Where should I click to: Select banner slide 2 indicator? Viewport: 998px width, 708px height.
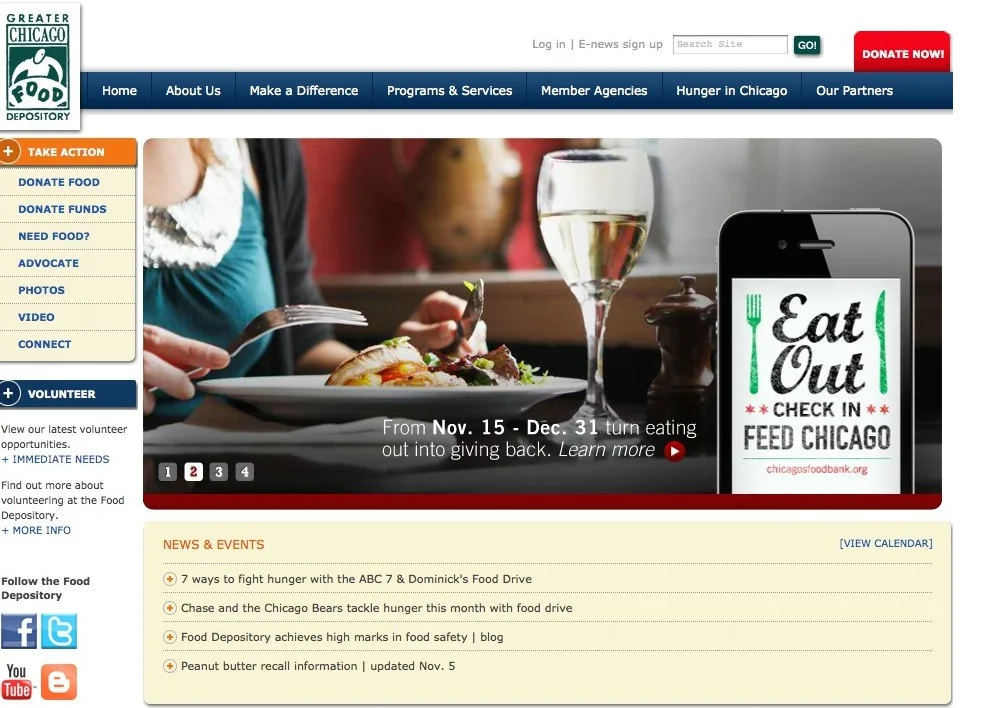(193, 472)
